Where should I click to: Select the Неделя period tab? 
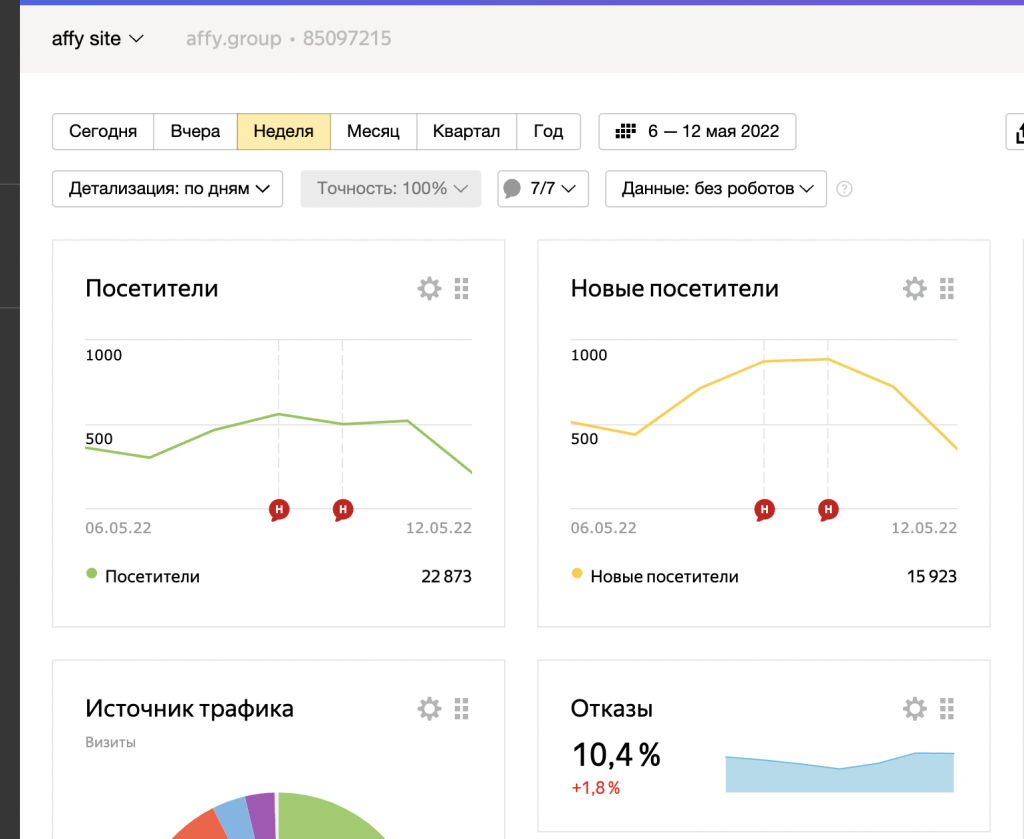pyautogui.click(x=283, y=131)
